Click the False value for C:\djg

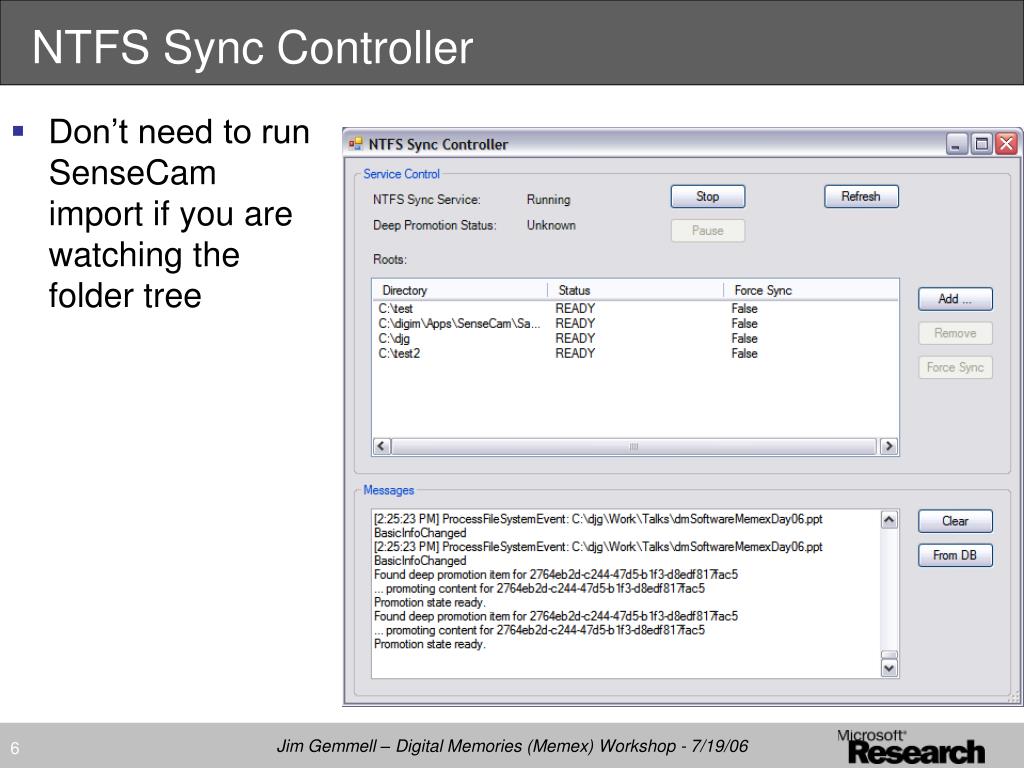pyautogui.click(x=744, y=338)
